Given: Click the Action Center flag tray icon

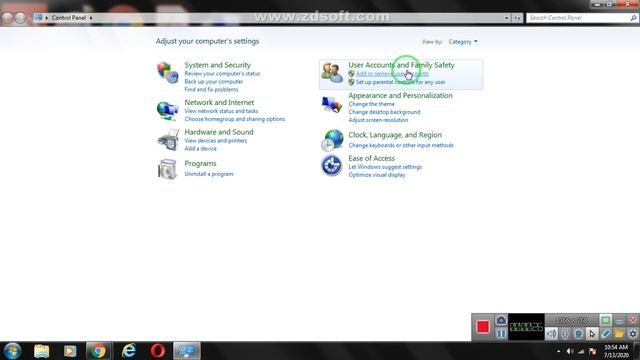Looking at the screenshot, I should point(593,351).
